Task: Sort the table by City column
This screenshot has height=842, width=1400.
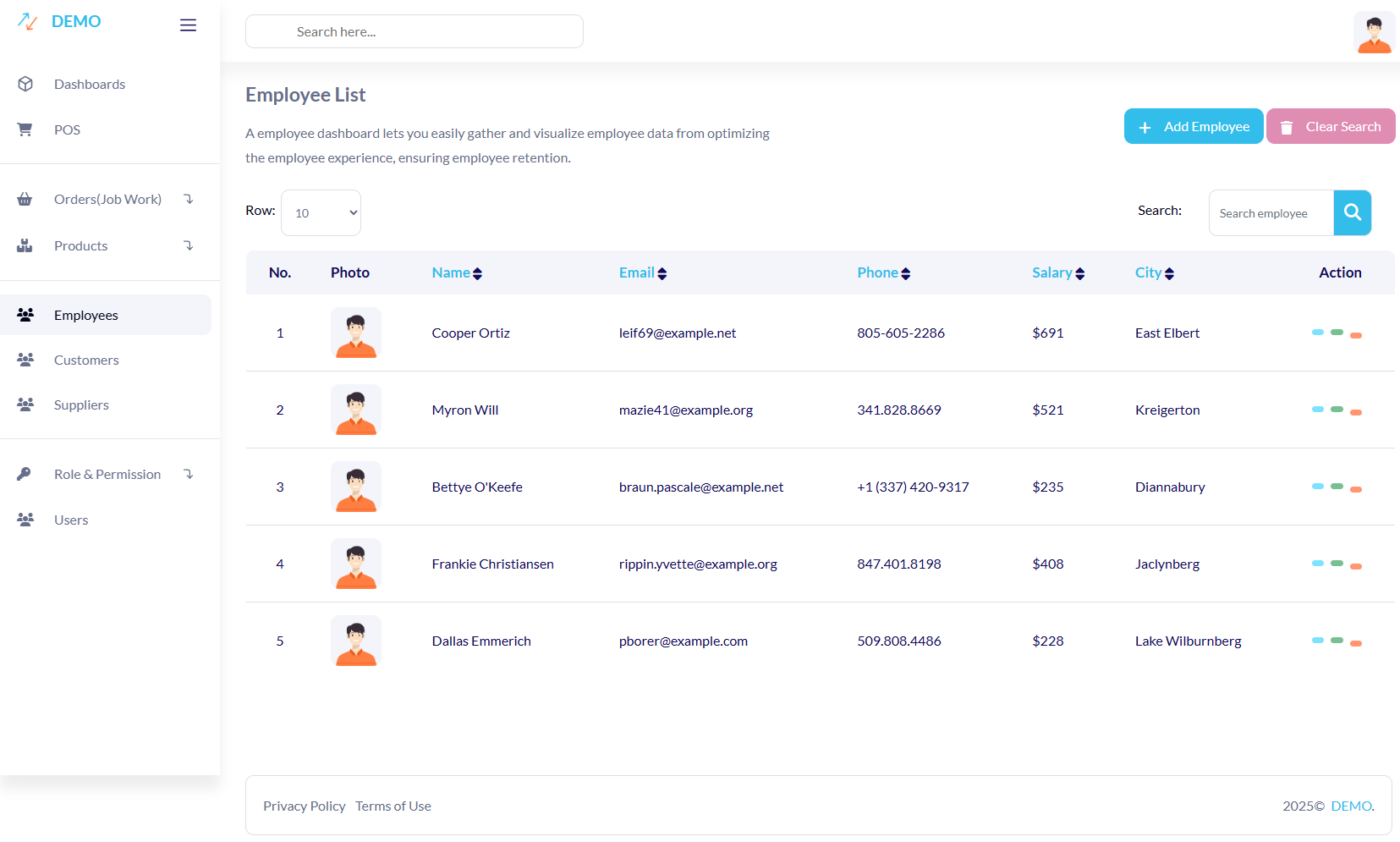Action: (1154, 272)
